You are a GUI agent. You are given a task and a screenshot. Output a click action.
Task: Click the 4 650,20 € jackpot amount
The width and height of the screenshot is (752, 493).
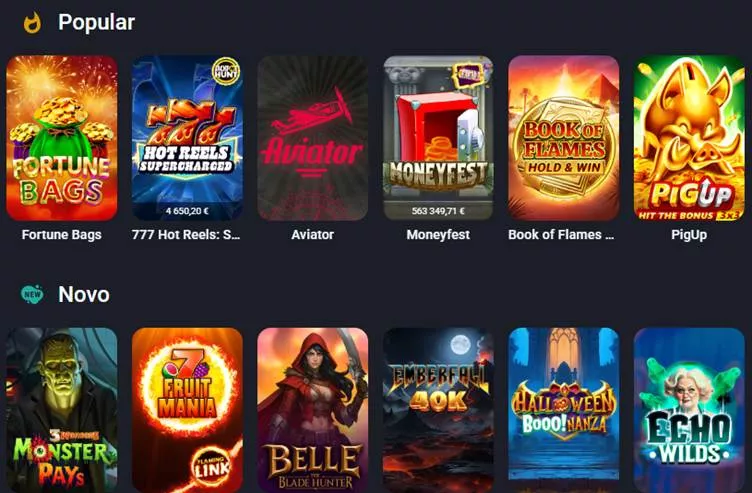(x=187, y=211)
